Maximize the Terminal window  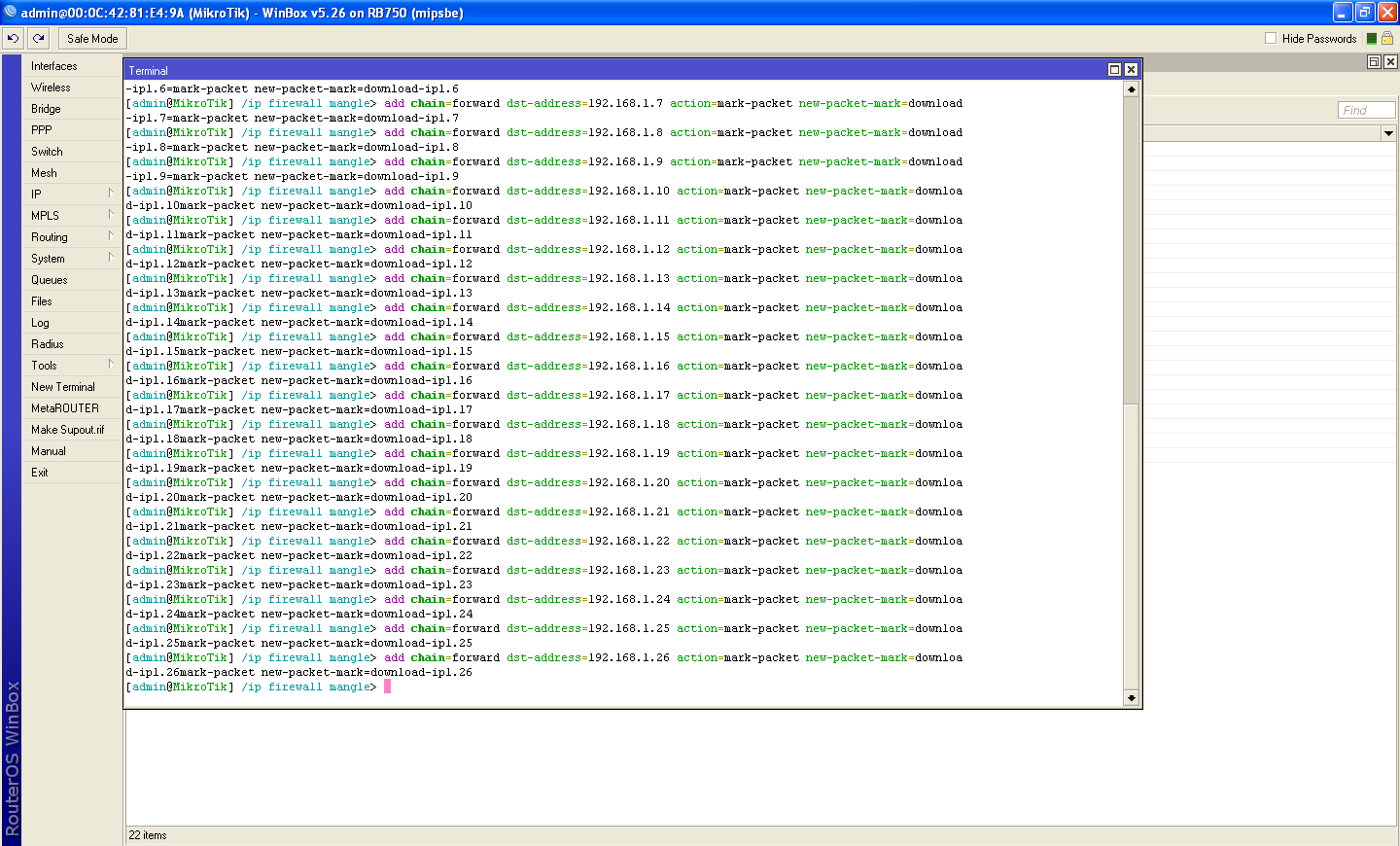tap(1115, 70)
